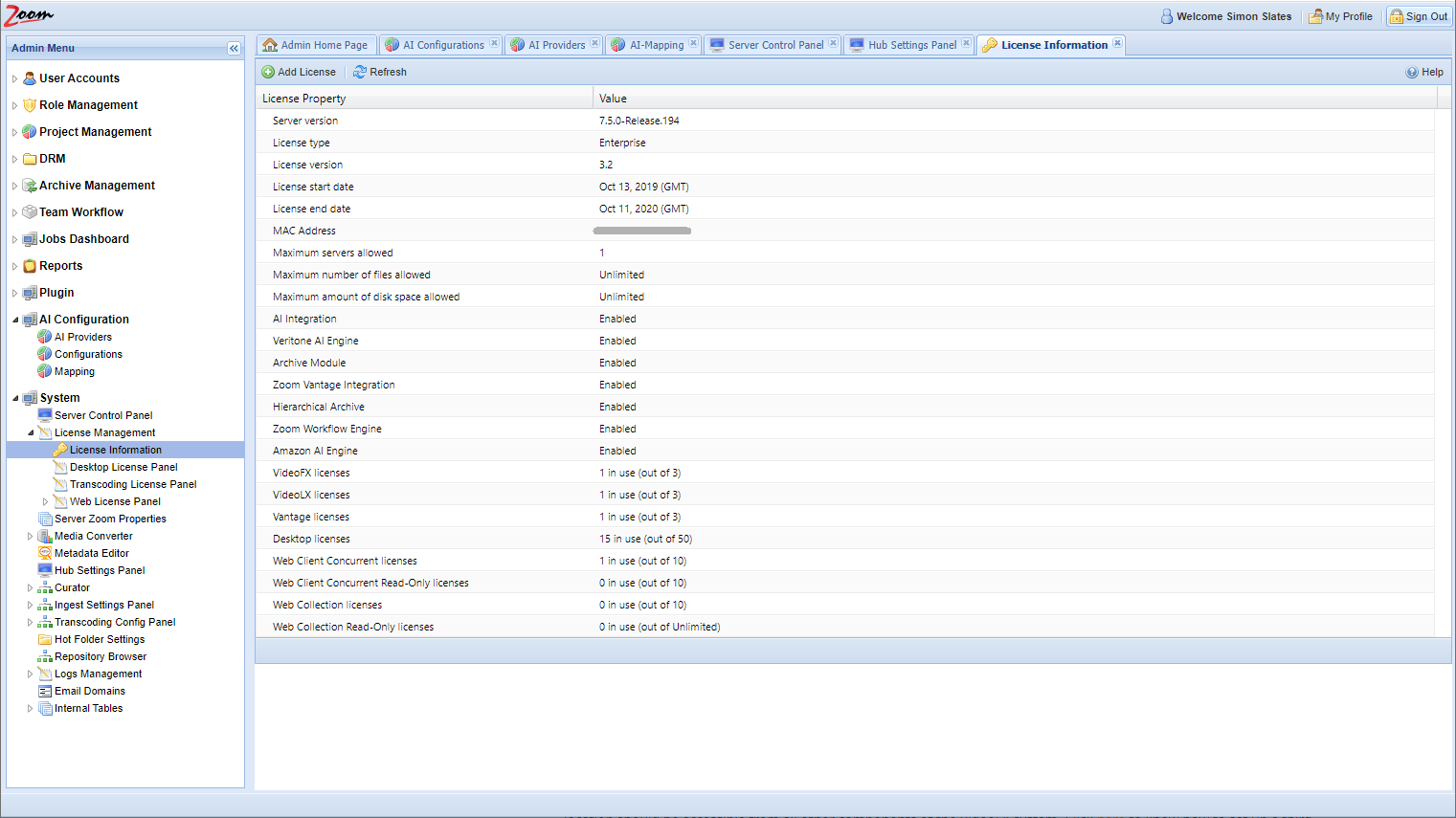Click the User Accounts icon in Admin Menu

30,78
